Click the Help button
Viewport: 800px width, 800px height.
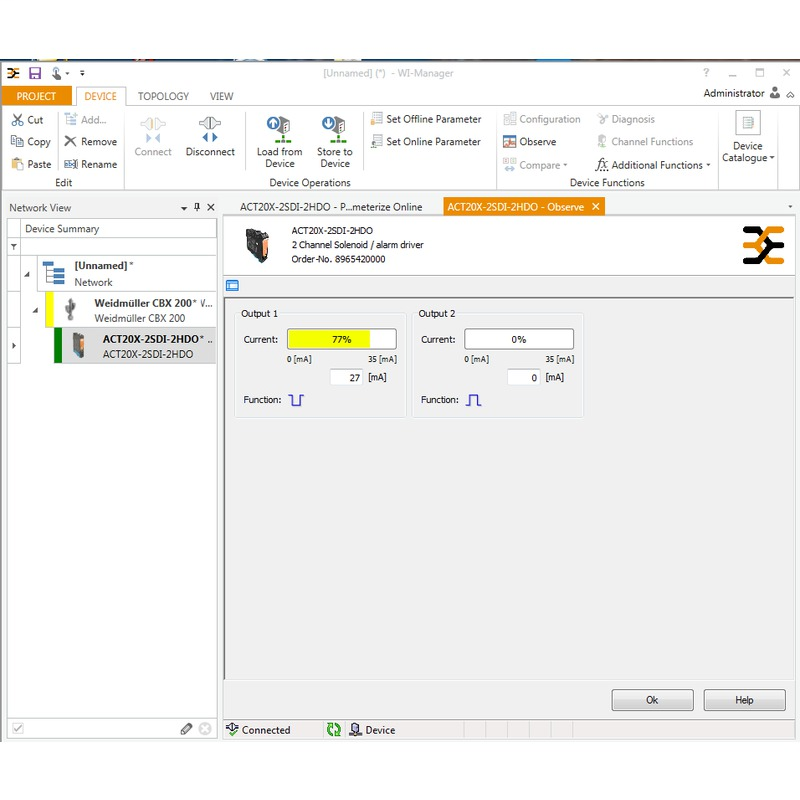click(744, 700)
